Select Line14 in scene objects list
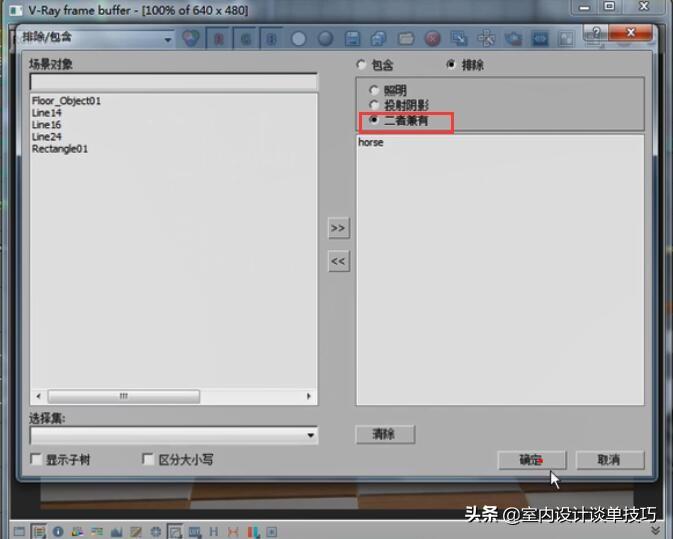 pyautogui.click(x=46, y=113)
